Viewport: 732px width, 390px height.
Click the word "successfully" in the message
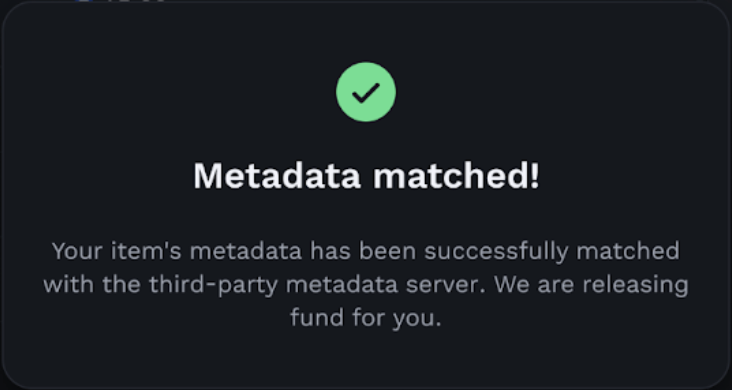pyautogui.click(x=496, y=251)
